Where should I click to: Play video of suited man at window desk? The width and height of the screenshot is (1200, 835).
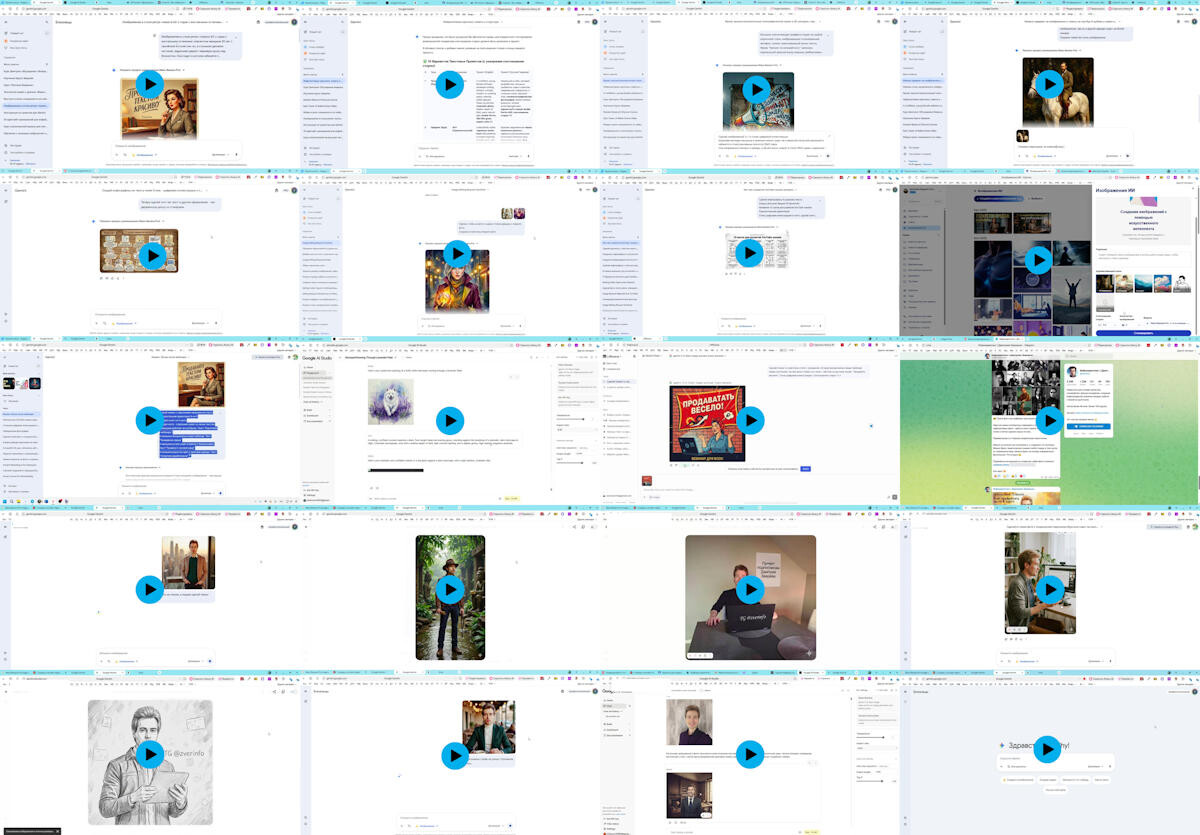[1049, 589]
